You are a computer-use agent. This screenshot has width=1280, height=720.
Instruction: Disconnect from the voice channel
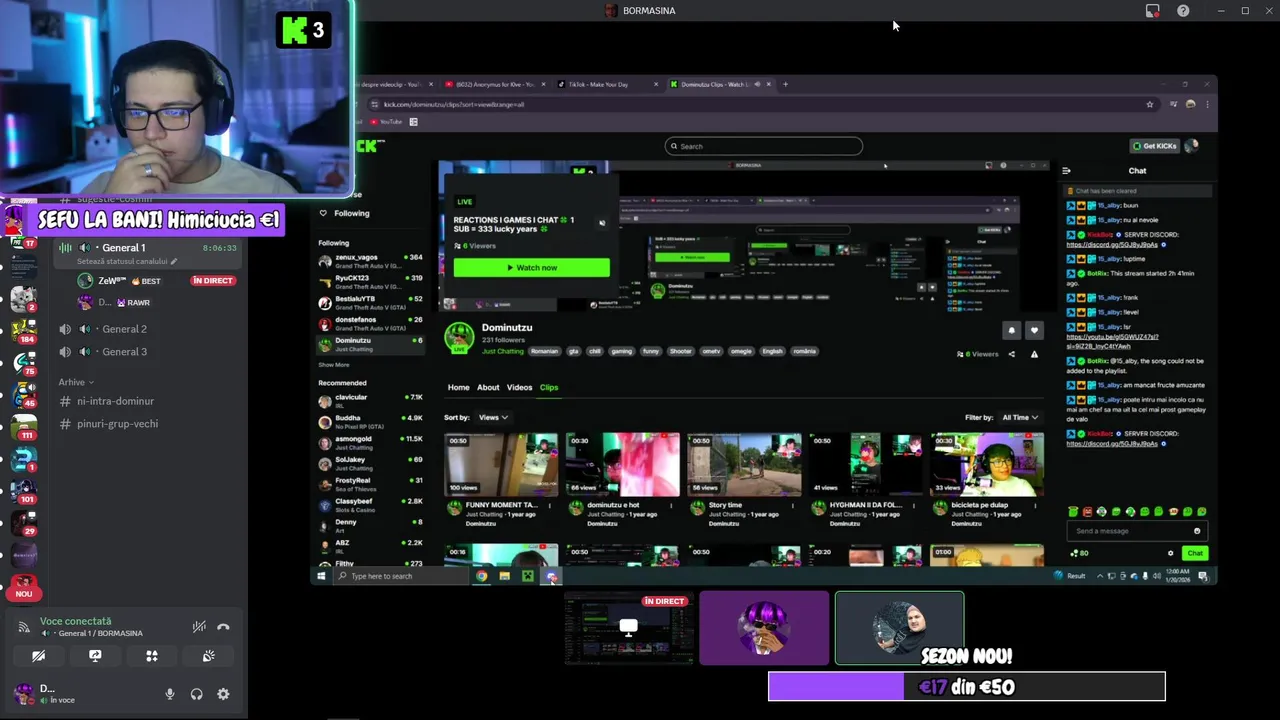[223, 627]
